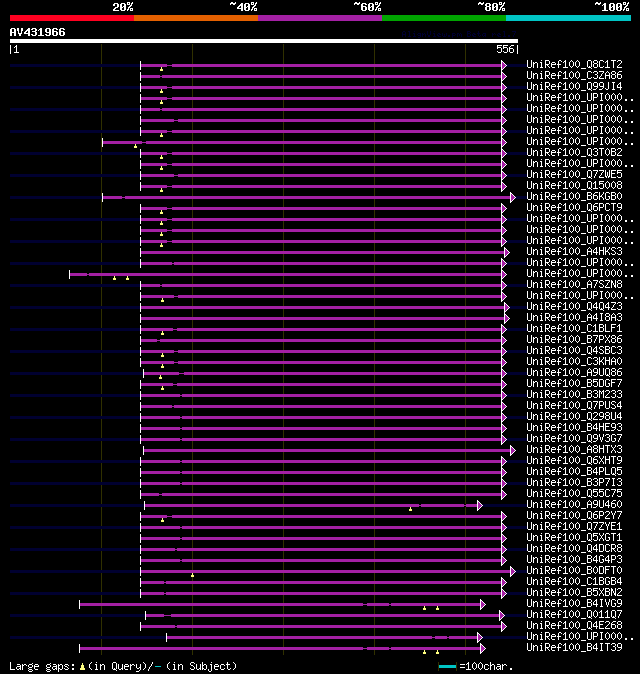640x674 pixels.
Task: Open hit UniRef100_Q3T0B2
Action: click(574, 153)
